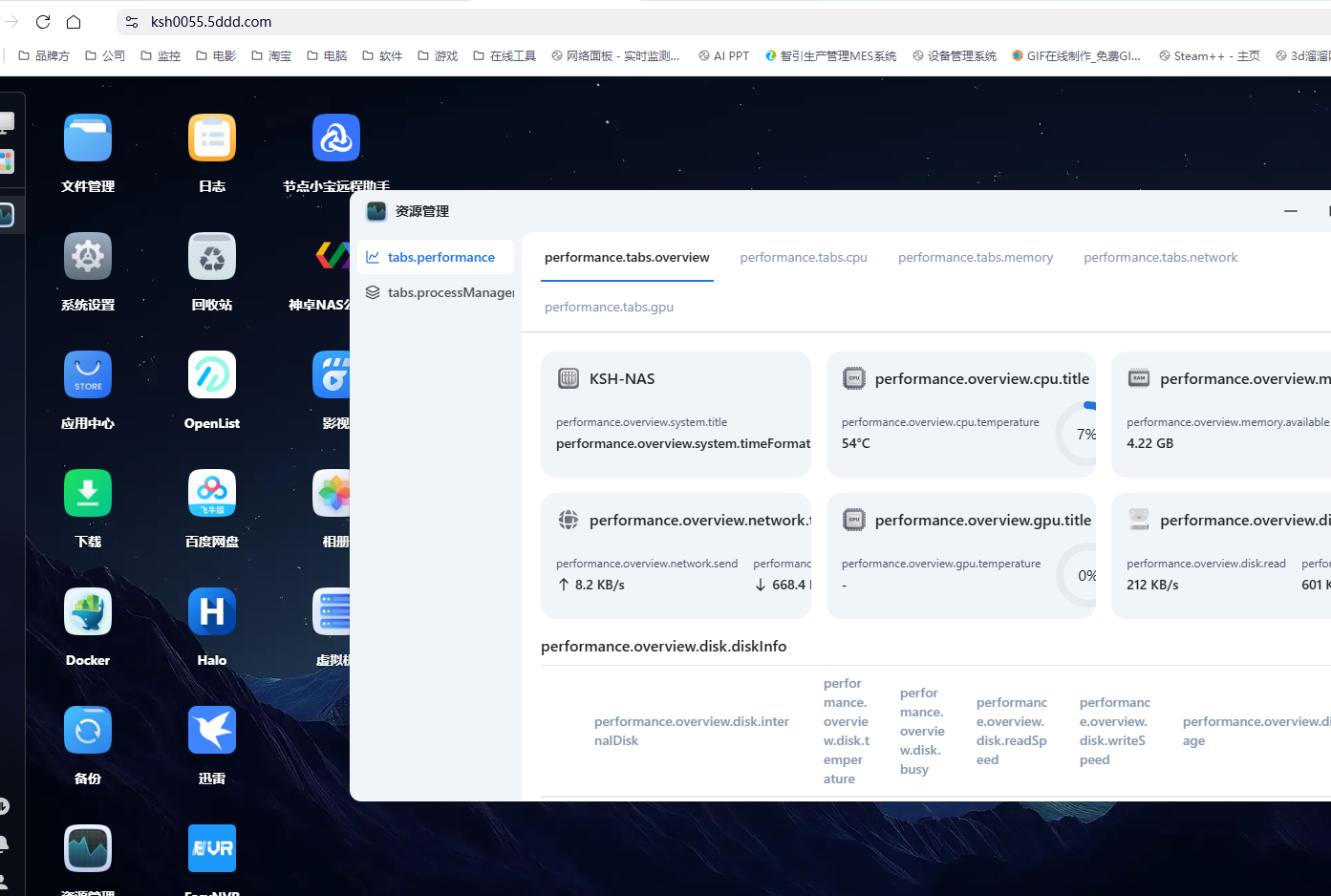Open the performance.tabs.network tab
This screenshot has width=1331, height=896.
pos(1160,258)
